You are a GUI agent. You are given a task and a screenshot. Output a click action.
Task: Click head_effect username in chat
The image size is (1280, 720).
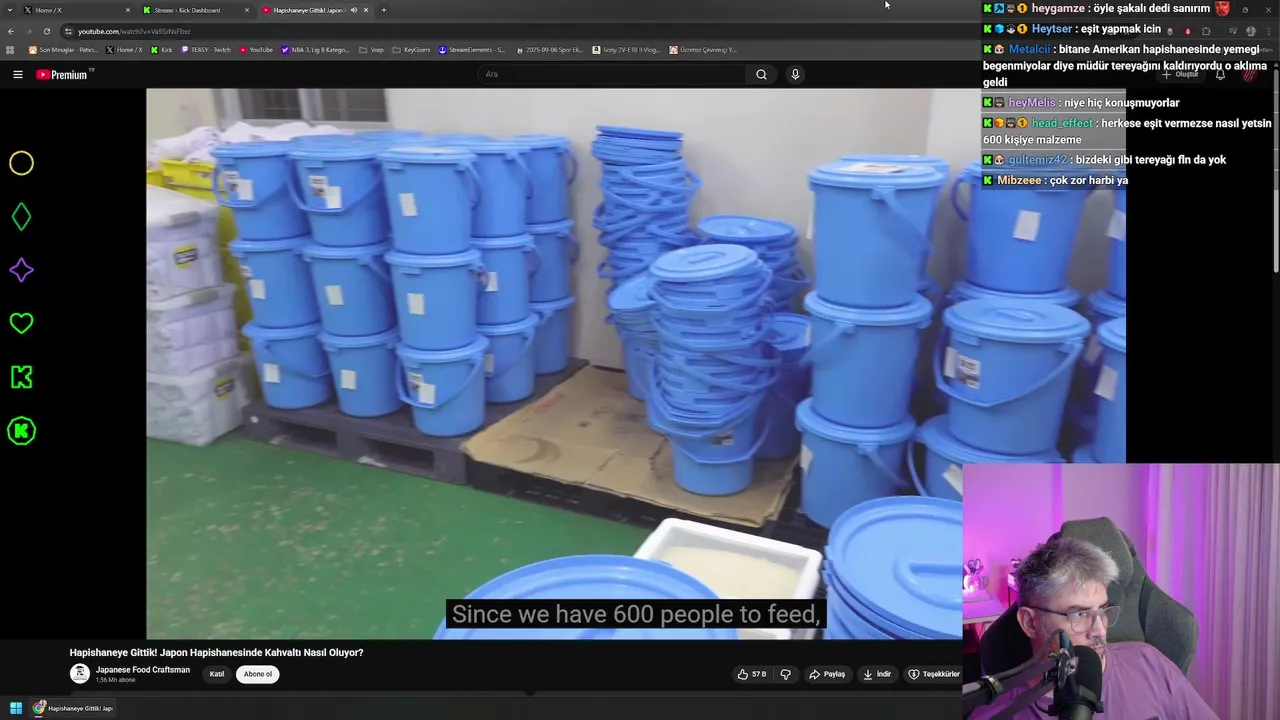coord(1062,123)
